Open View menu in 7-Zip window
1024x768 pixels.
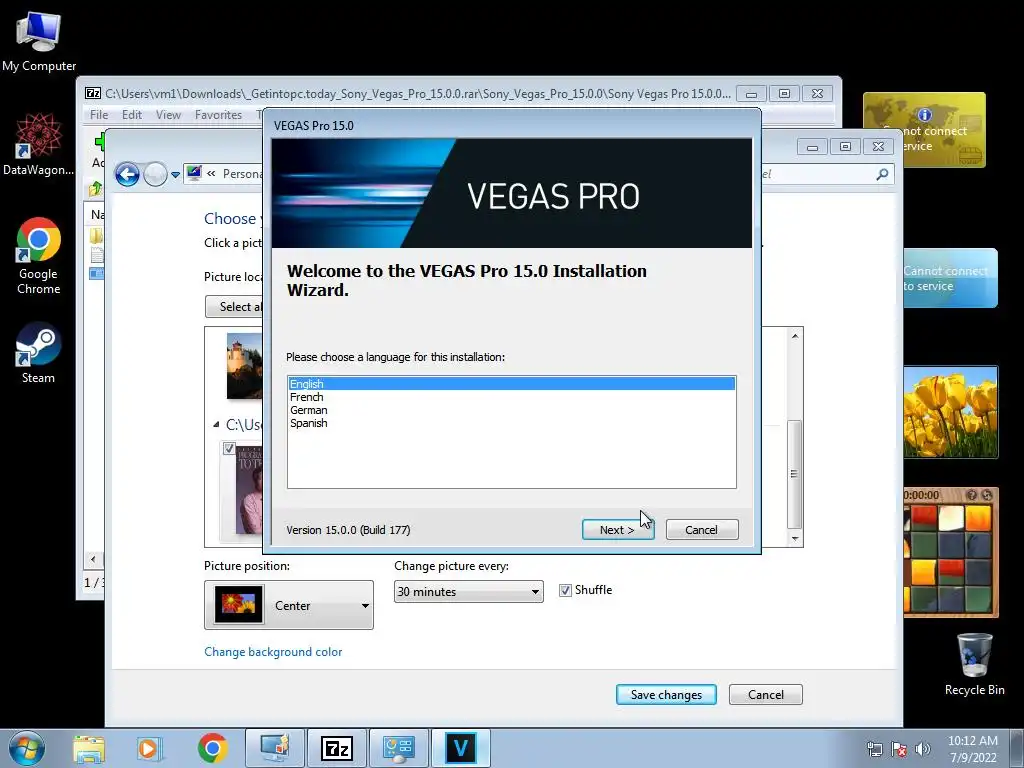[168, 114]
